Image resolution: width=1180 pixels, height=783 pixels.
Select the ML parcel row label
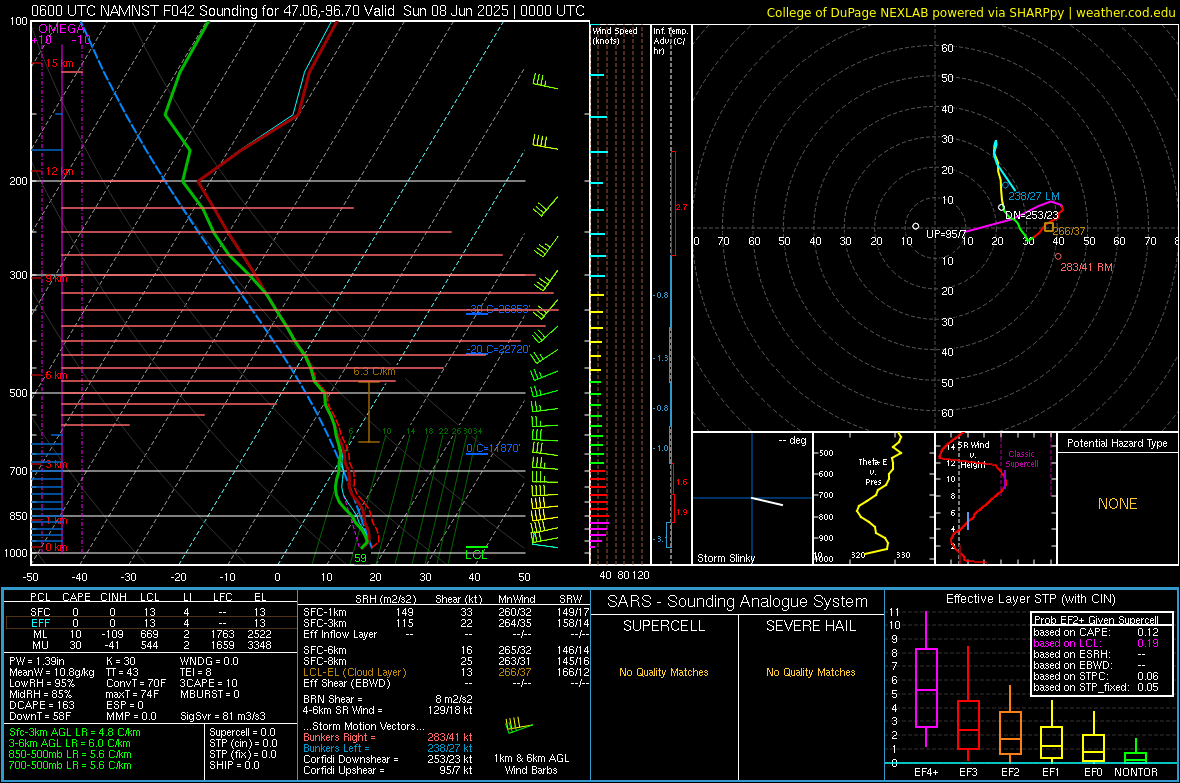(41, 634)
